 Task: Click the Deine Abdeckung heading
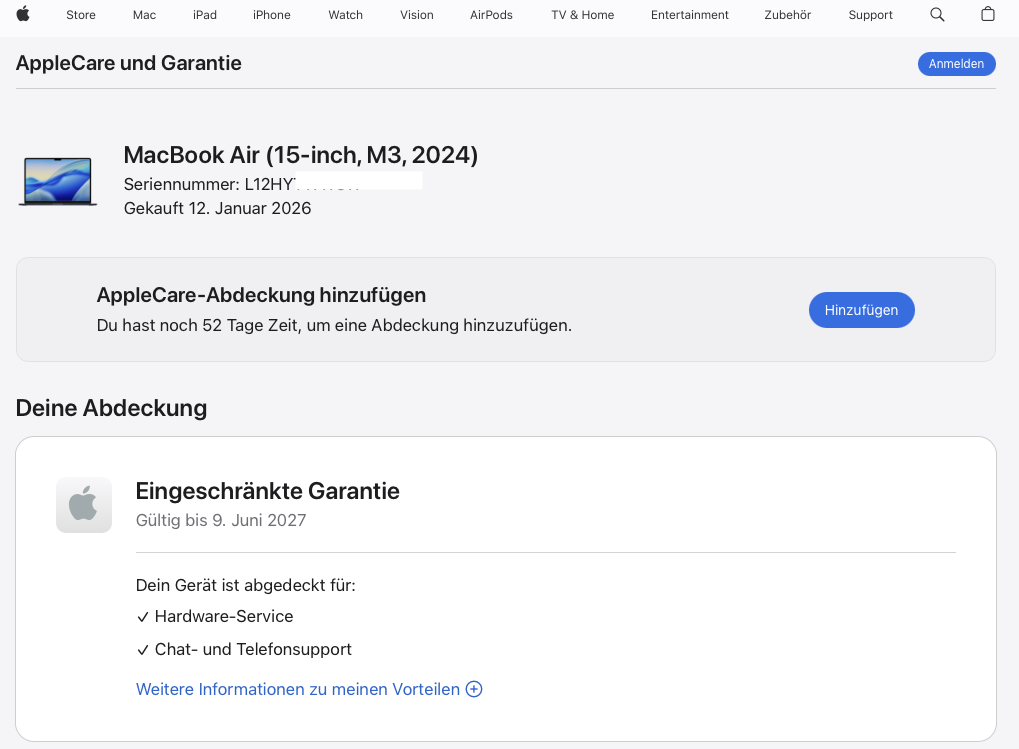pyautogui.click(x=111, y=408)
